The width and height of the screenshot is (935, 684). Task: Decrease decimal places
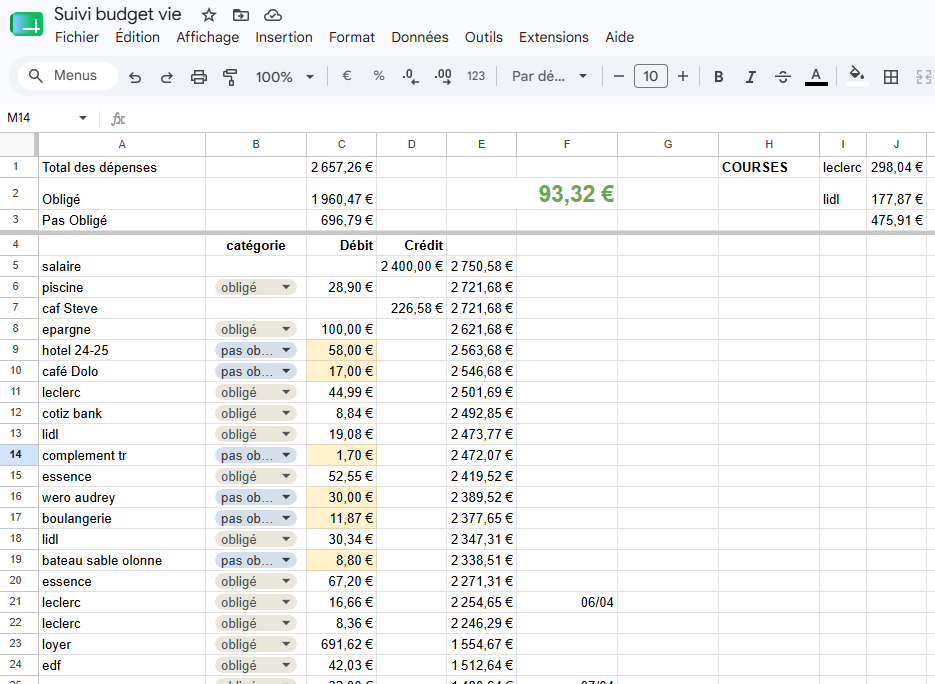(x=410, y=76)
